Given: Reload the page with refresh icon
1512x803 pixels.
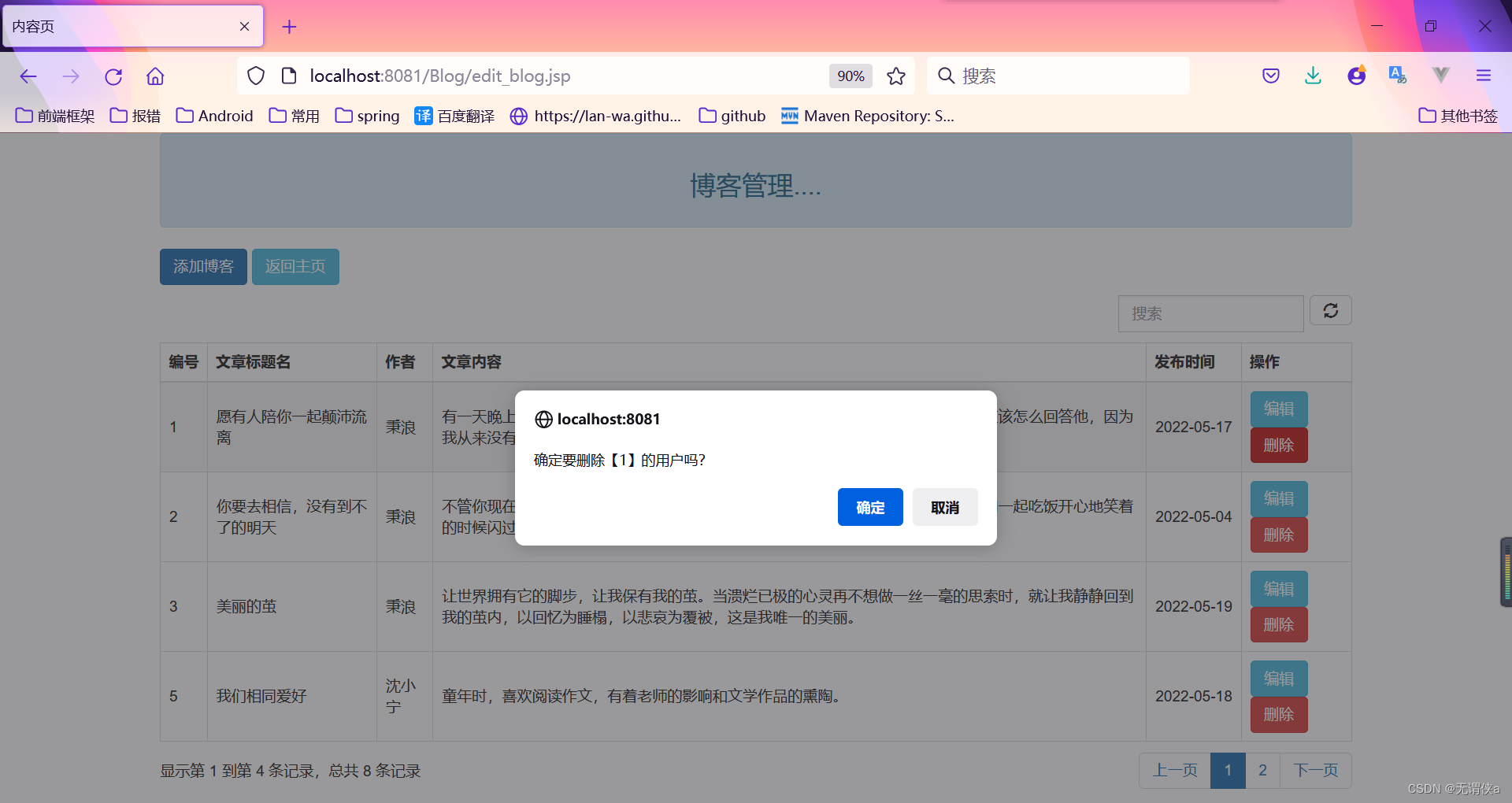Looking at the screenshot, I should [x=113, y=76].
